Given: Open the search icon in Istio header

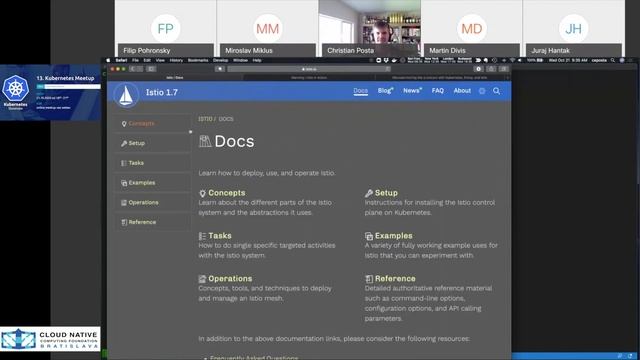Looking at the screenshot, I should coord(496,91).
